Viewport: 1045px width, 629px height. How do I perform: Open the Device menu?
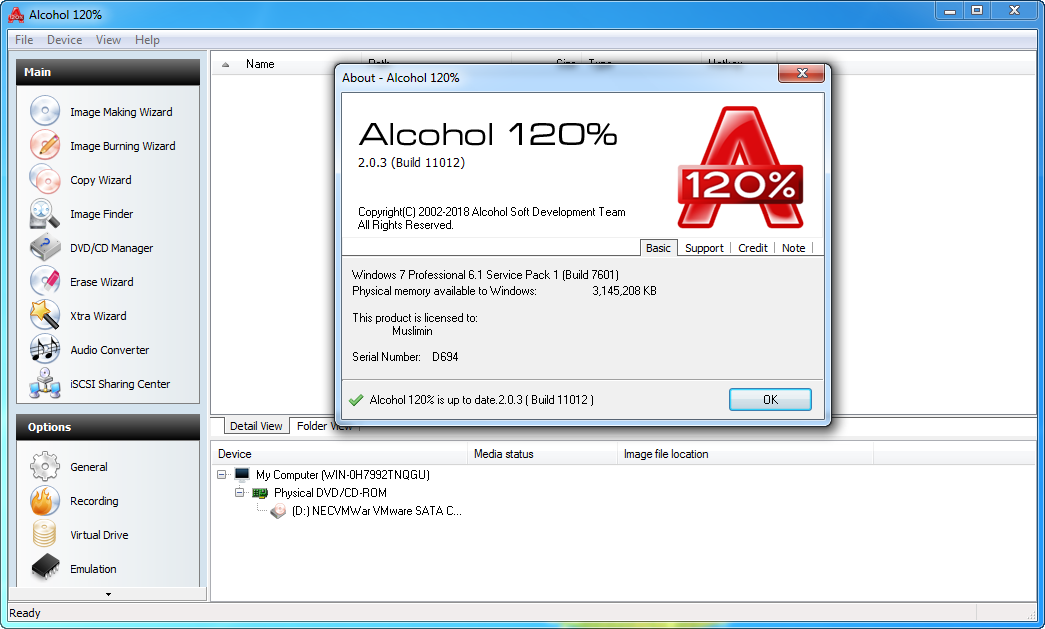point(65,40)
